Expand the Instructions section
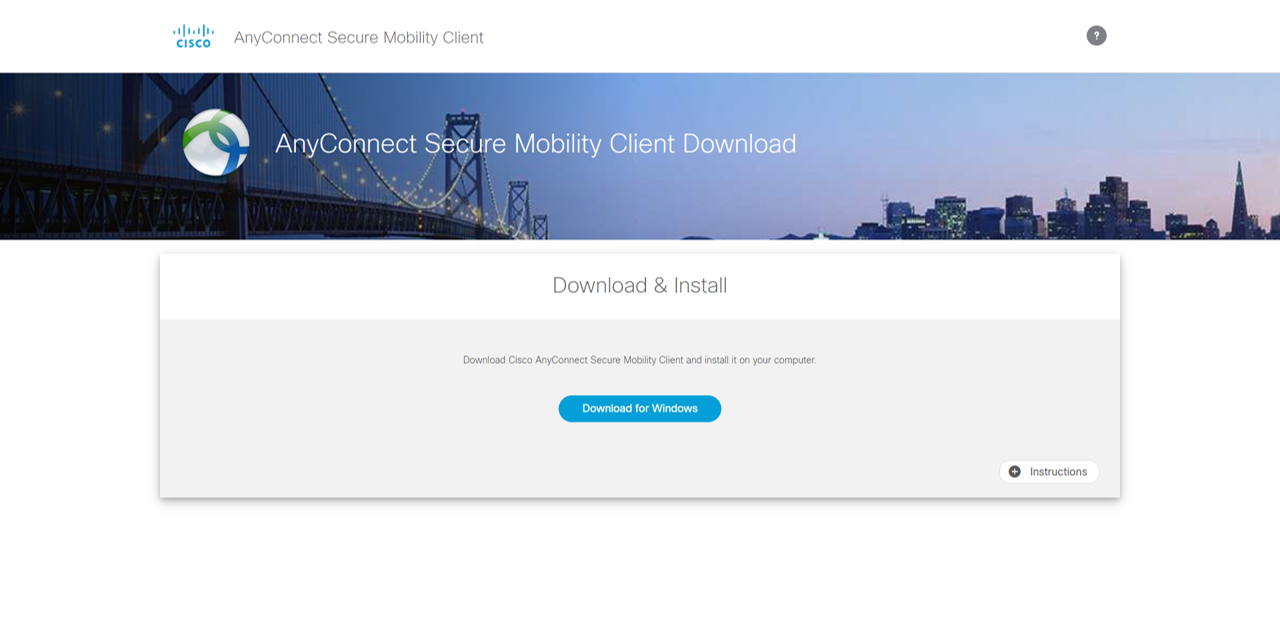1280x644 pixels. (x=1049, y=472)
